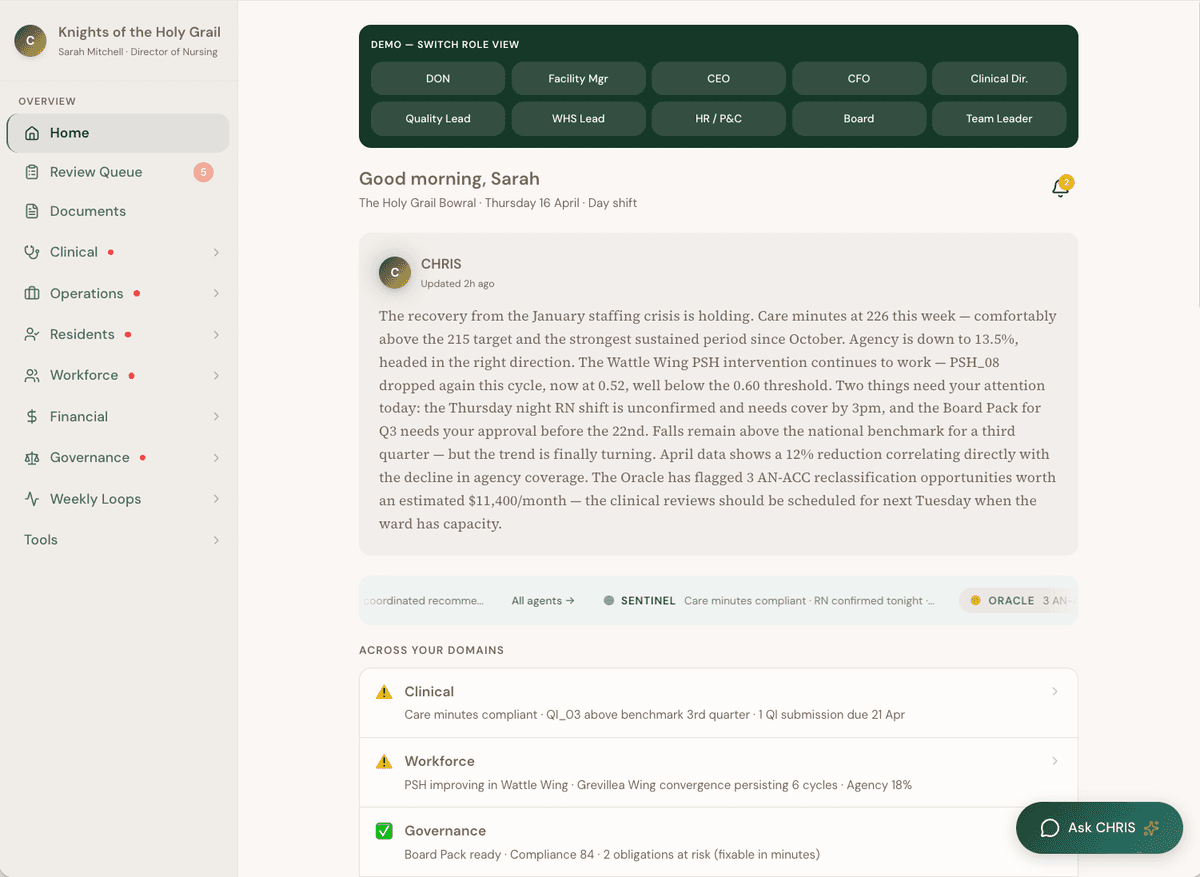Select the Operations briefcase icon

[x=33, y=293]
